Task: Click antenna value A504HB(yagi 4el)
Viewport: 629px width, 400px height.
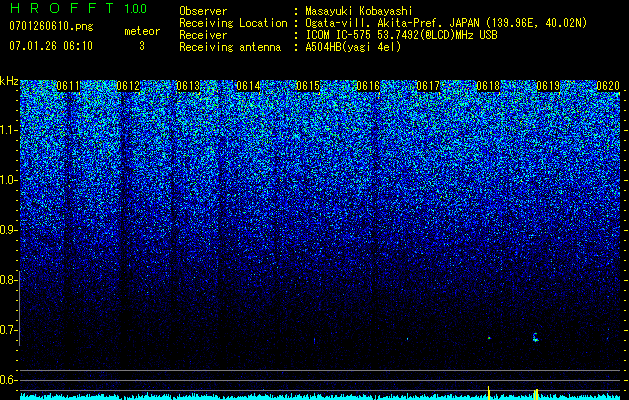Action: click(x=353, y=47)
